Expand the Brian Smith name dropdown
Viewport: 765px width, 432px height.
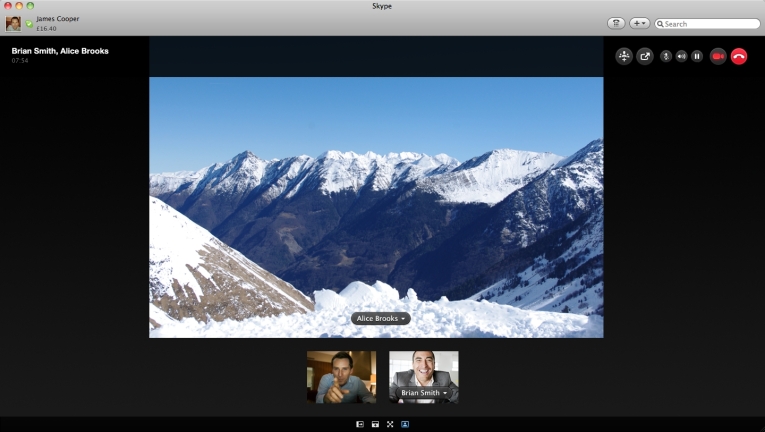(x=423, y=392)
